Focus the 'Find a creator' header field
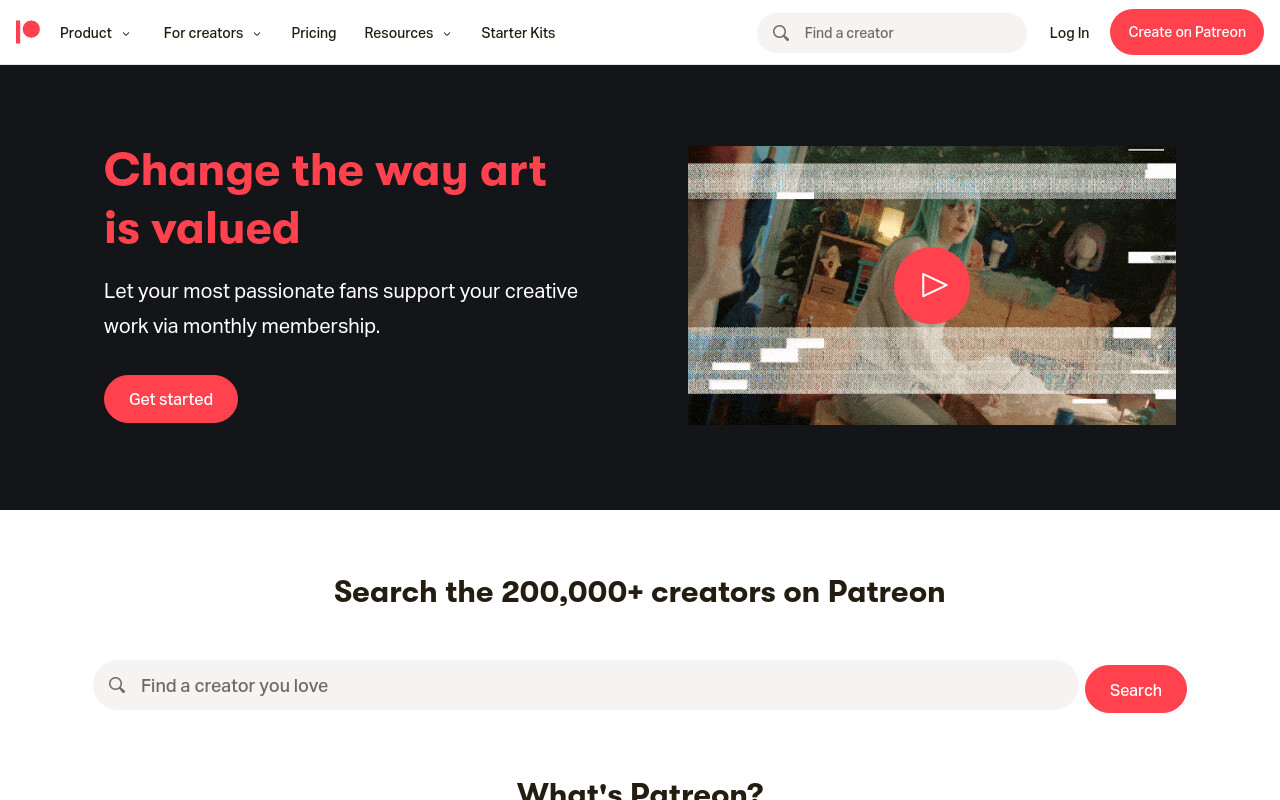Screen dimensions: 1280x800 [892, 33]
